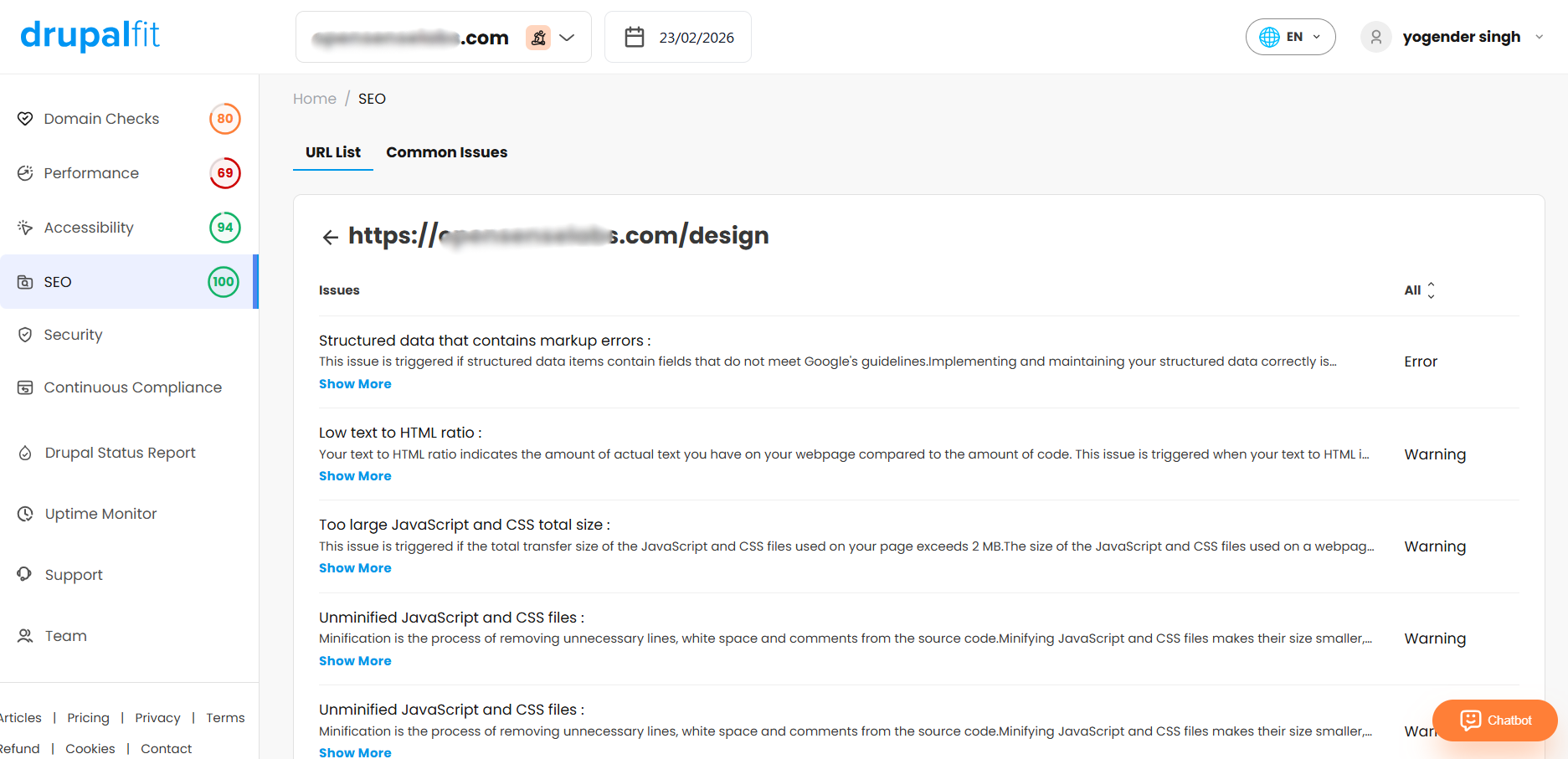Show more for Structured data markup errors
The image size is (1568, 759).
(x=355, y=384)
